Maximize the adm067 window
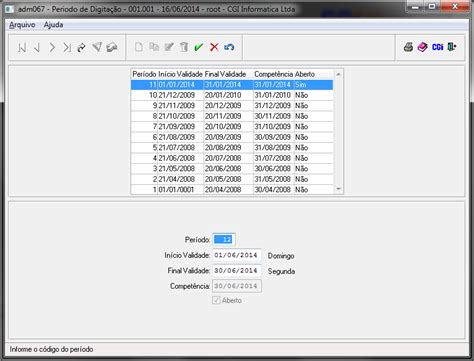Screen dimensions: 474x361 tap(432, 6)
